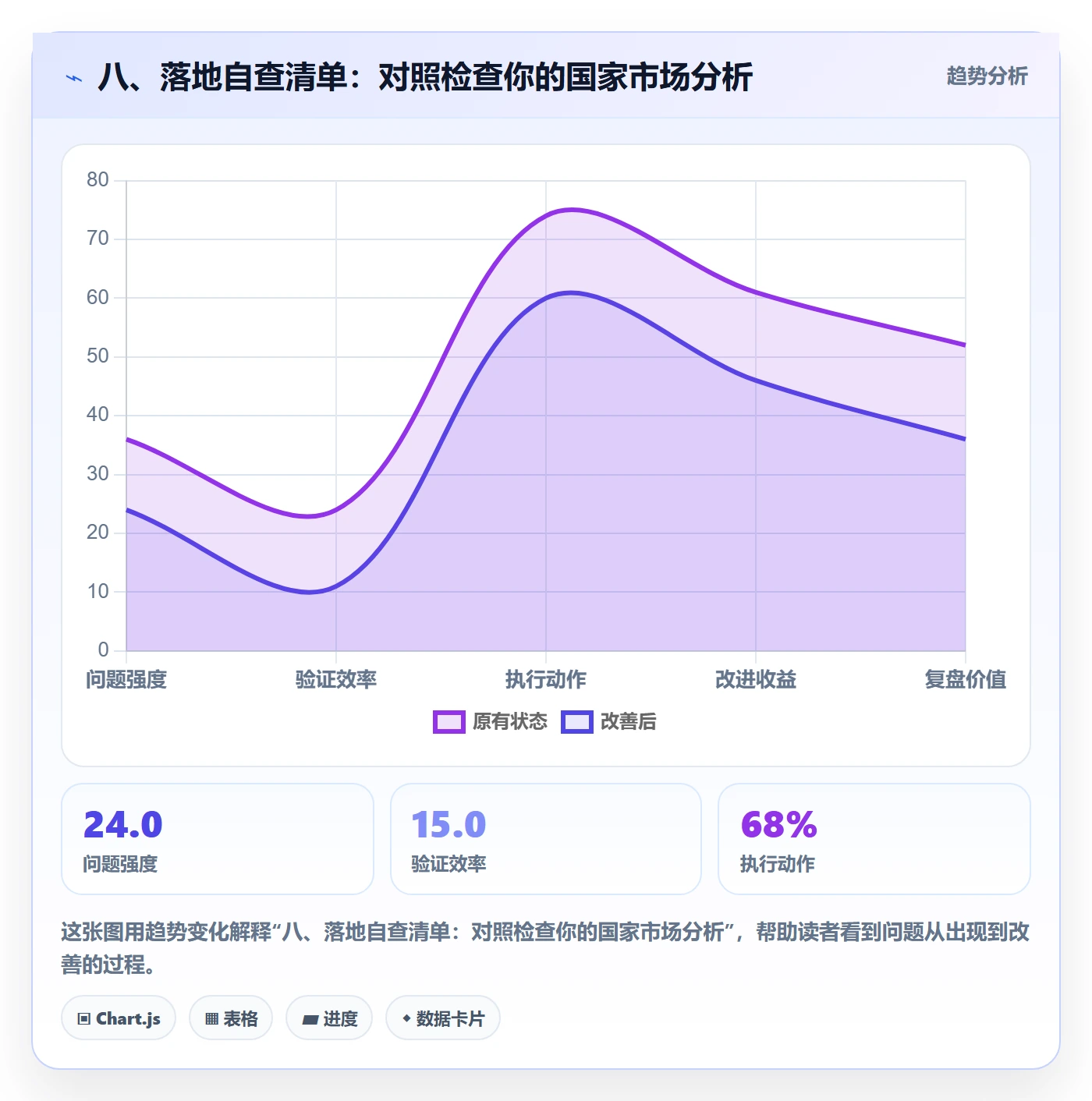Screen dimensions: 1092x1101
Task: Open the 执行动作 68% data card
Action: click(874, 839)
